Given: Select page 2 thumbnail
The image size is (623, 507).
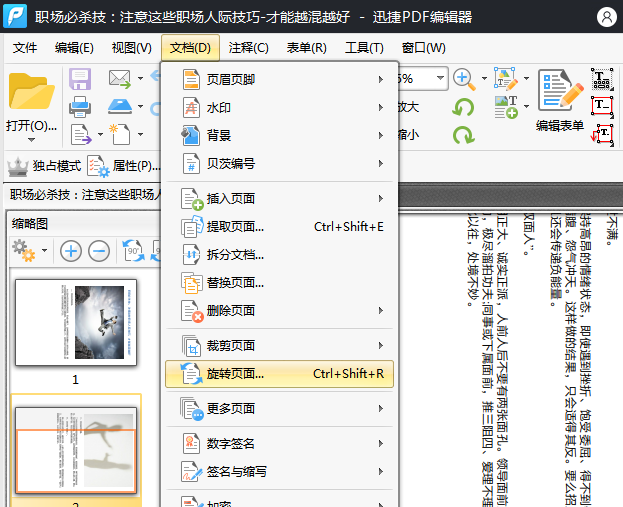Looking at the screenshot, I should tap(76, 450).
